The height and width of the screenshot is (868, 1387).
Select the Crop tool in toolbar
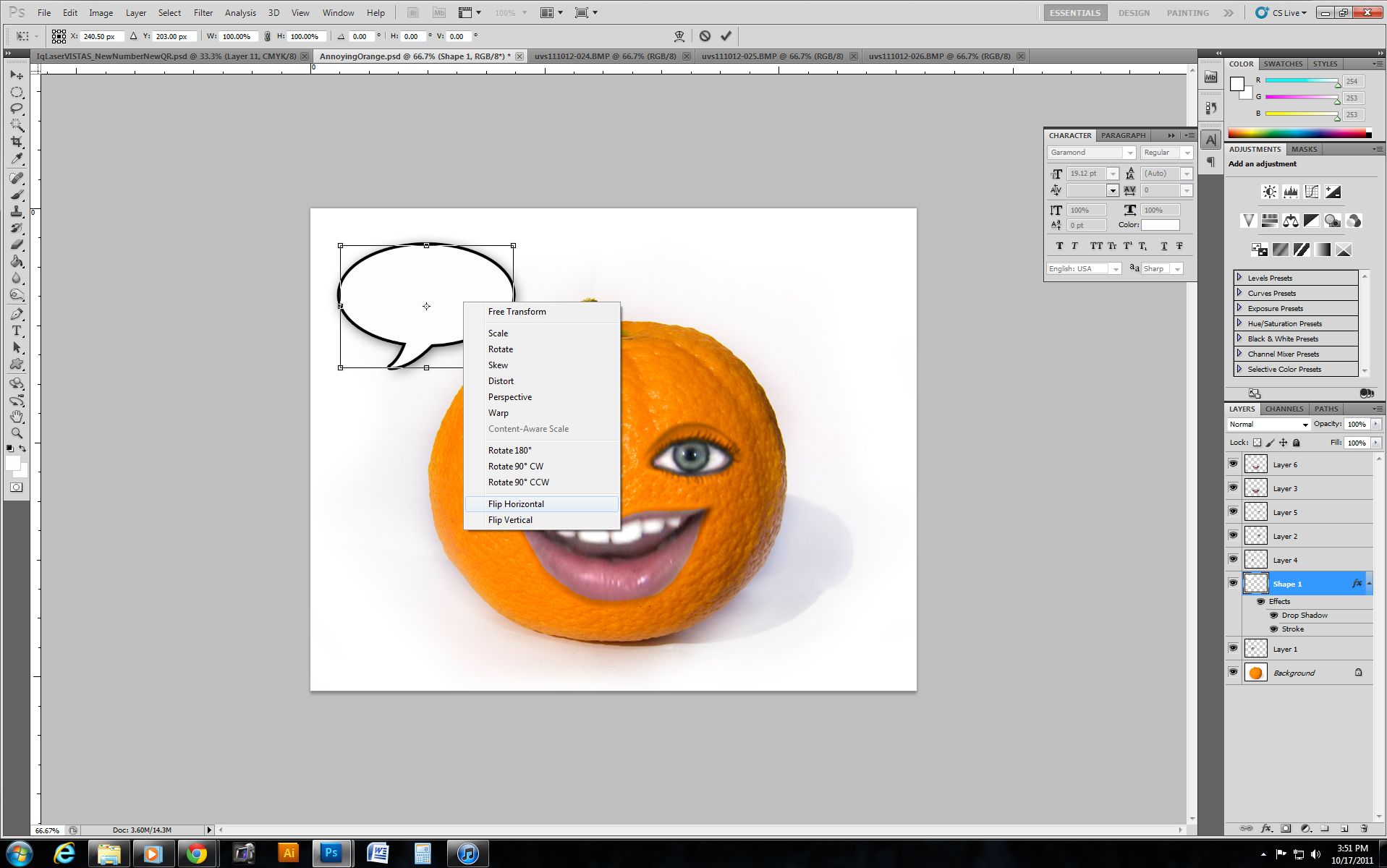(17, 142)
